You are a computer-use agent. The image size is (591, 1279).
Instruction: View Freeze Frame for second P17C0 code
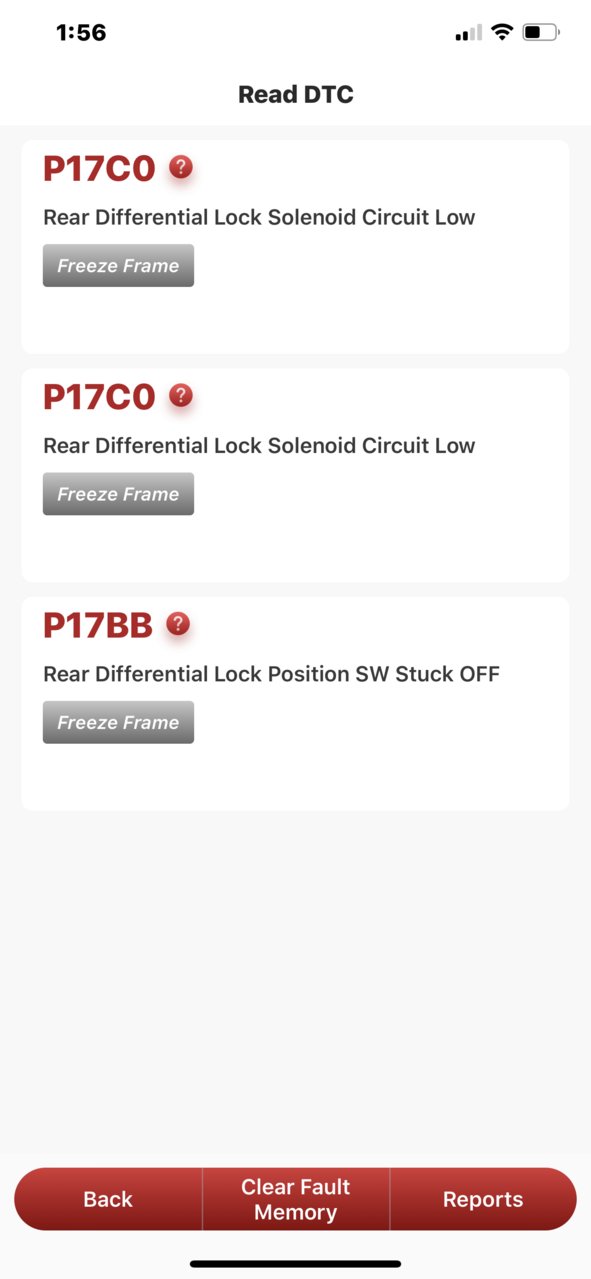(118, 494)
